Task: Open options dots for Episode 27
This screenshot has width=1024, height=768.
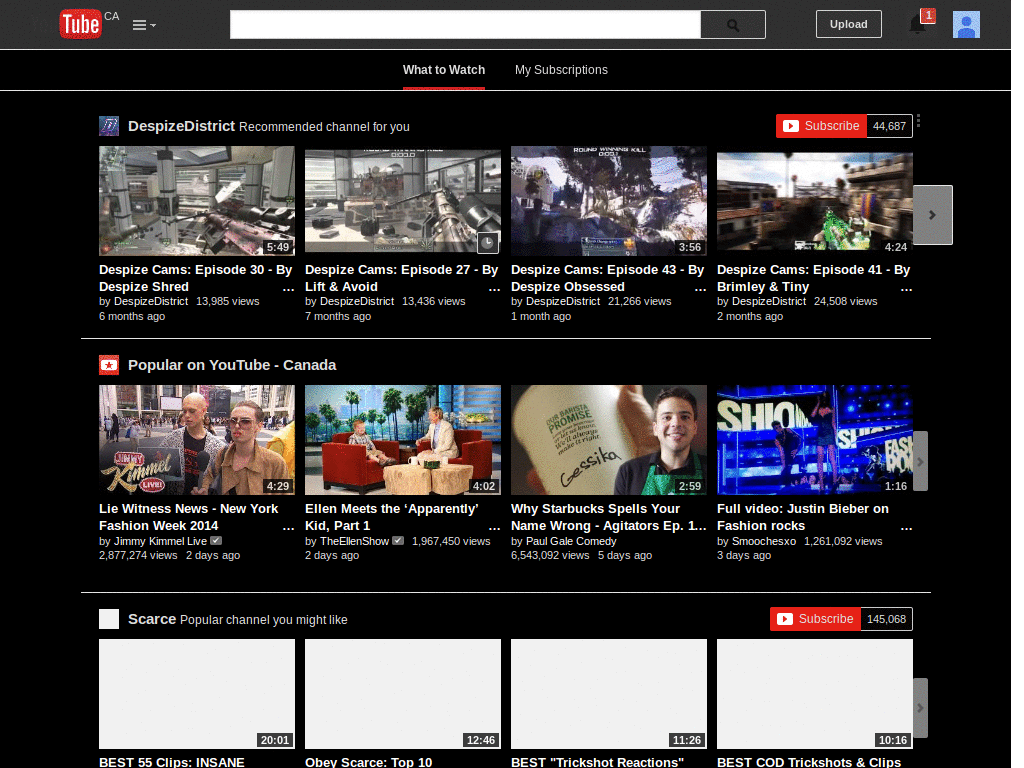Action: 494,288
